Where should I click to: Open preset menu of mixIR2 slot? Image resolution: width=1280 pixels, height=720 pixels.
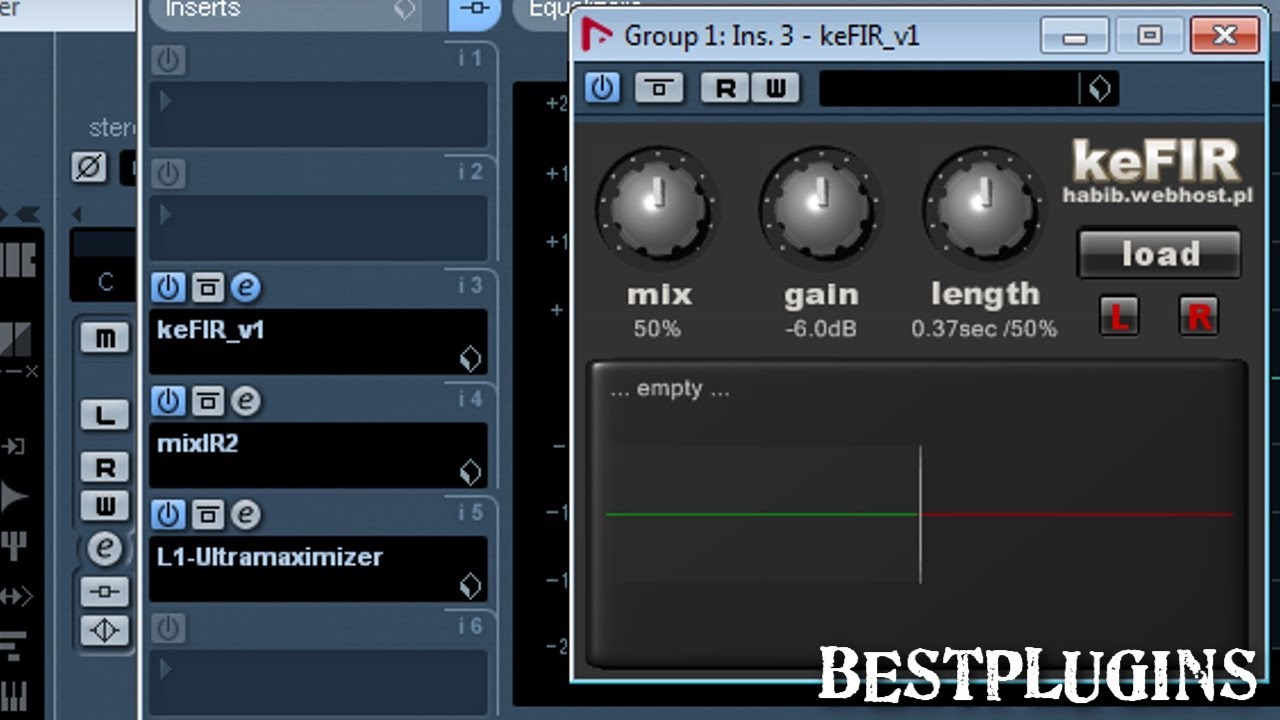[x=470, y=471]
